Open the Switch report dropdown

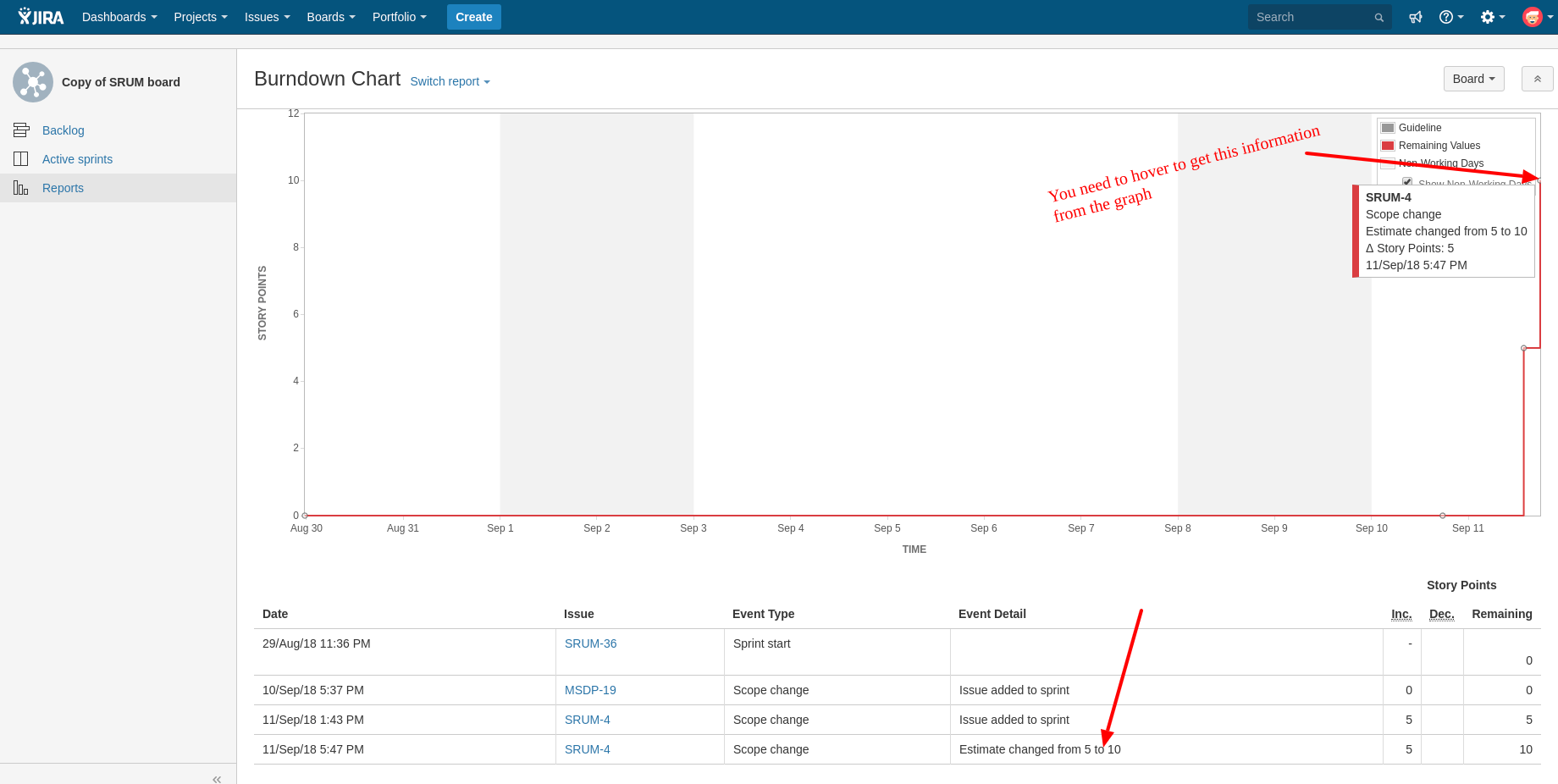tap(449, 81)
